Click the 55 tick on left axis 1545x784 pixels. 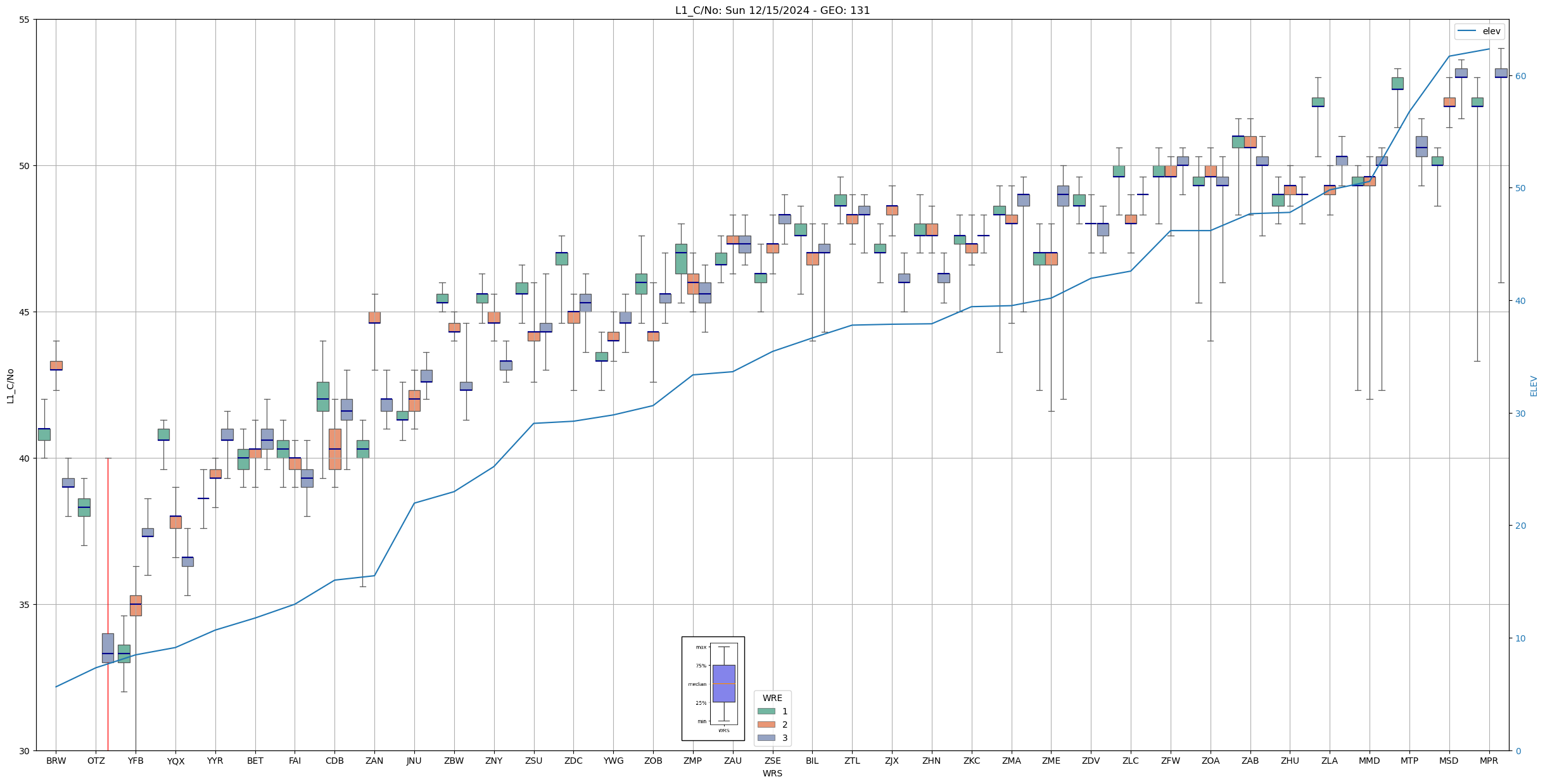pos(24,20)
